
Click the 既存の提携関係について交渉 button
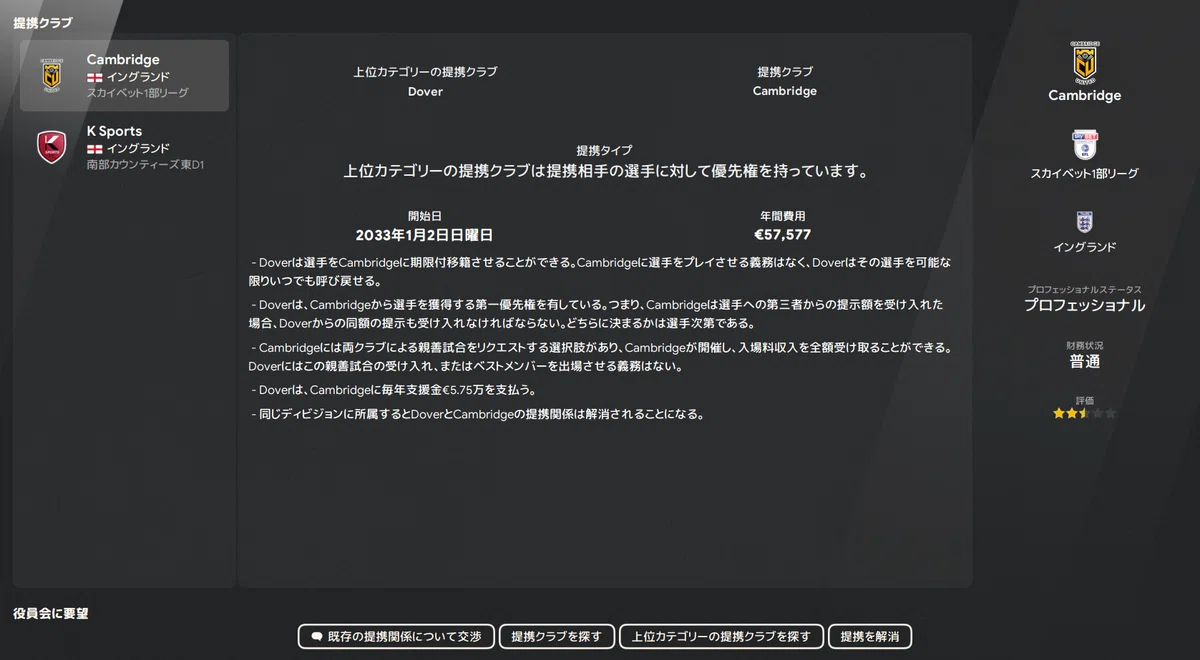click(x=396, y=637)
